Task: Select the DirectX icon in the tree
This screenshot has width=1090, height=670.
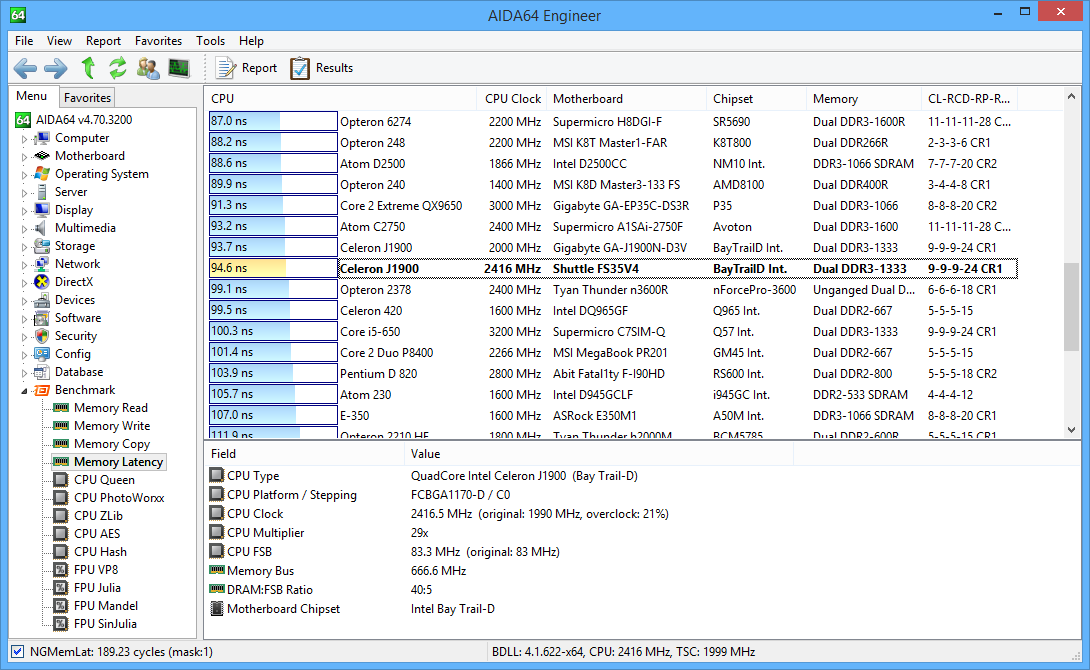Action: click(42, 281)
